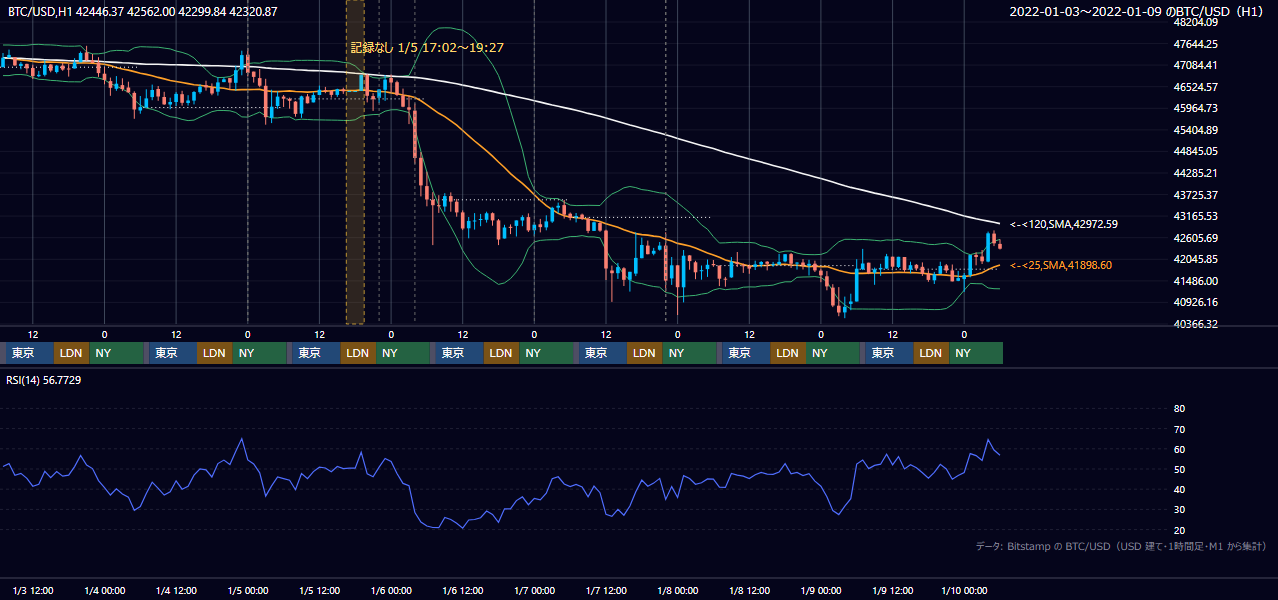The height and width of the screenshot is (600, 1278).
Task: Click the 2022-01-03～2022-01-09 date range header
Action: point(1138,12)
